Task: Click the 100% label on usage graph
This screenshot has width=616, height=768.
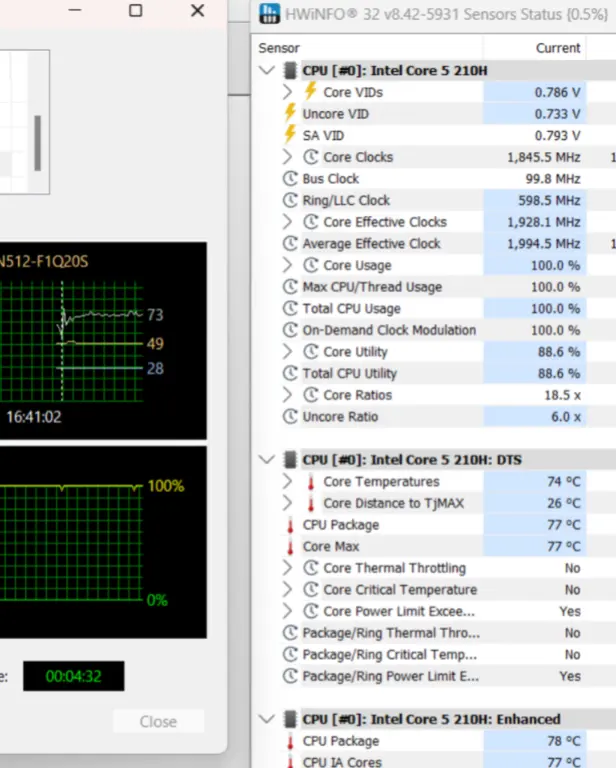Action: coord(166,486)
